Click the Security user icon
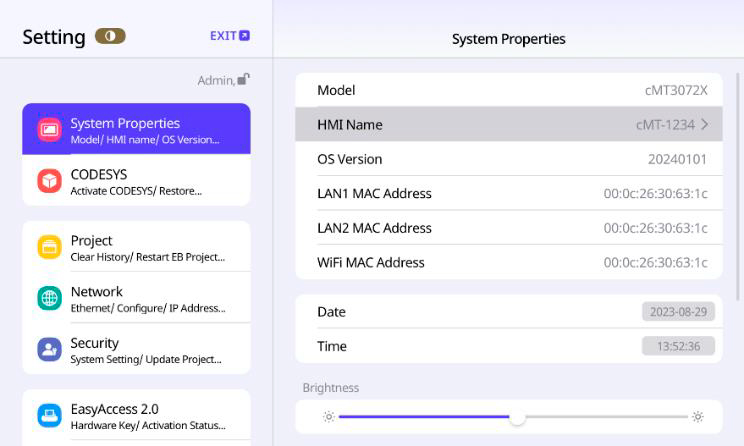This screenshot has width=744, height=446. click(49, 350)
